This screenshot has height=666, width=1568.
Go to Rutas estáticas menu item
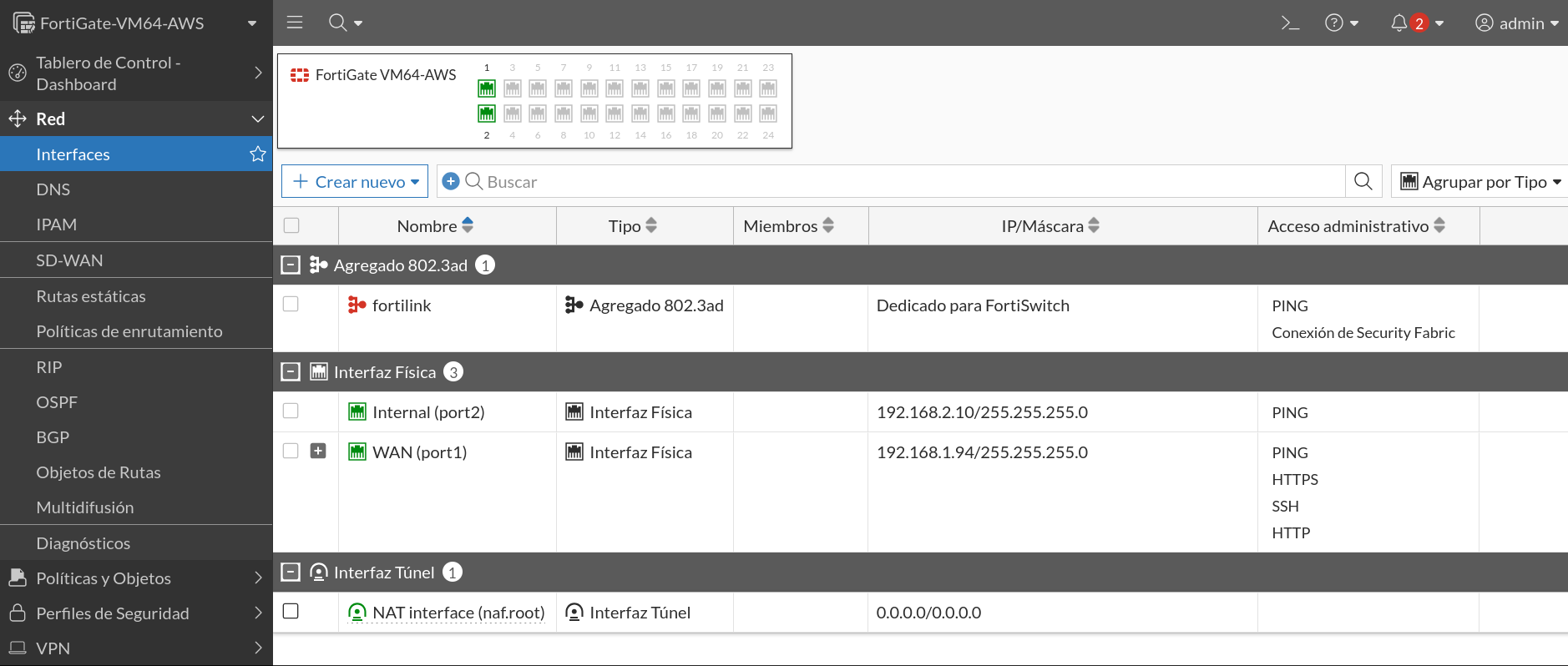[90, 296]
